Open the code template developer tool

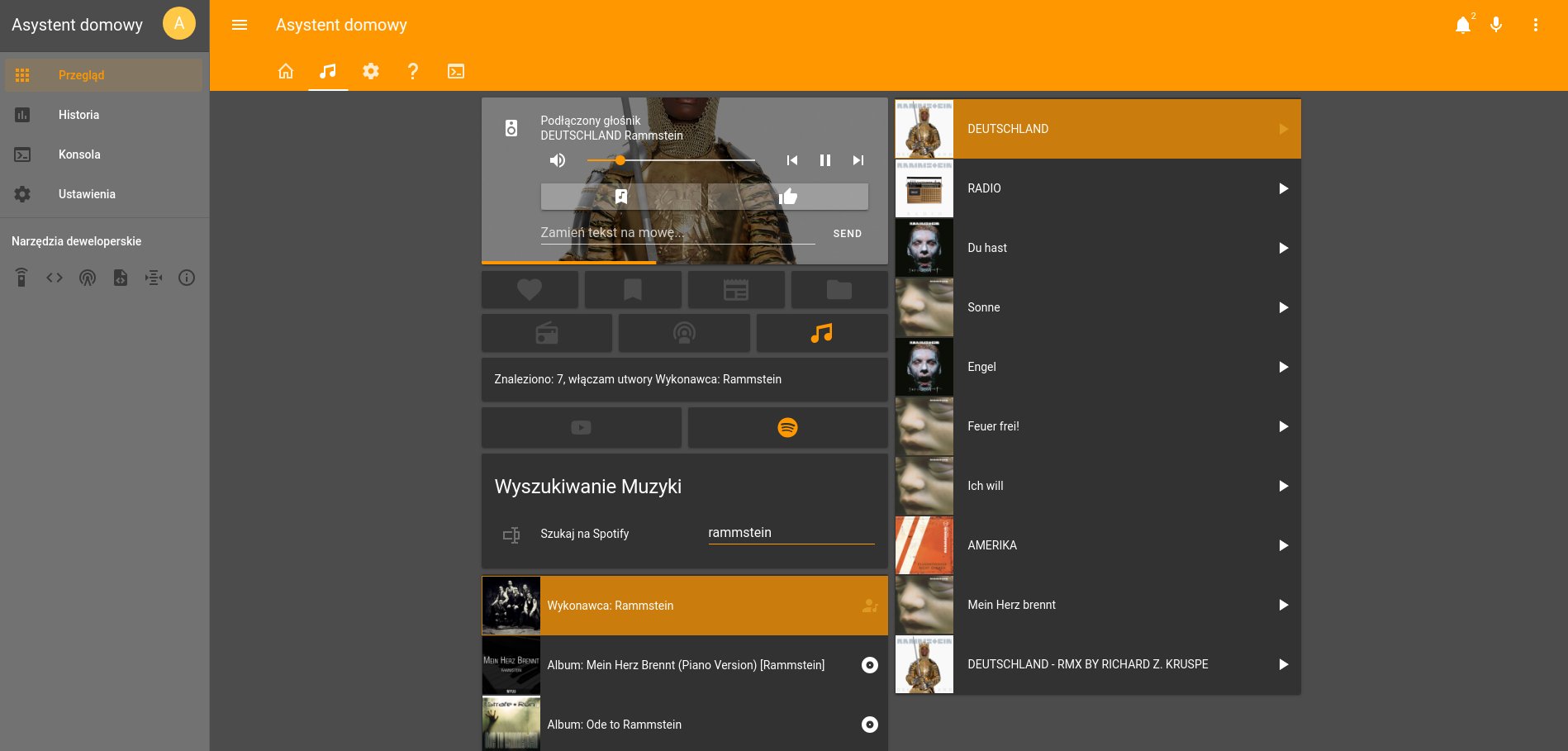coord(55,278)
